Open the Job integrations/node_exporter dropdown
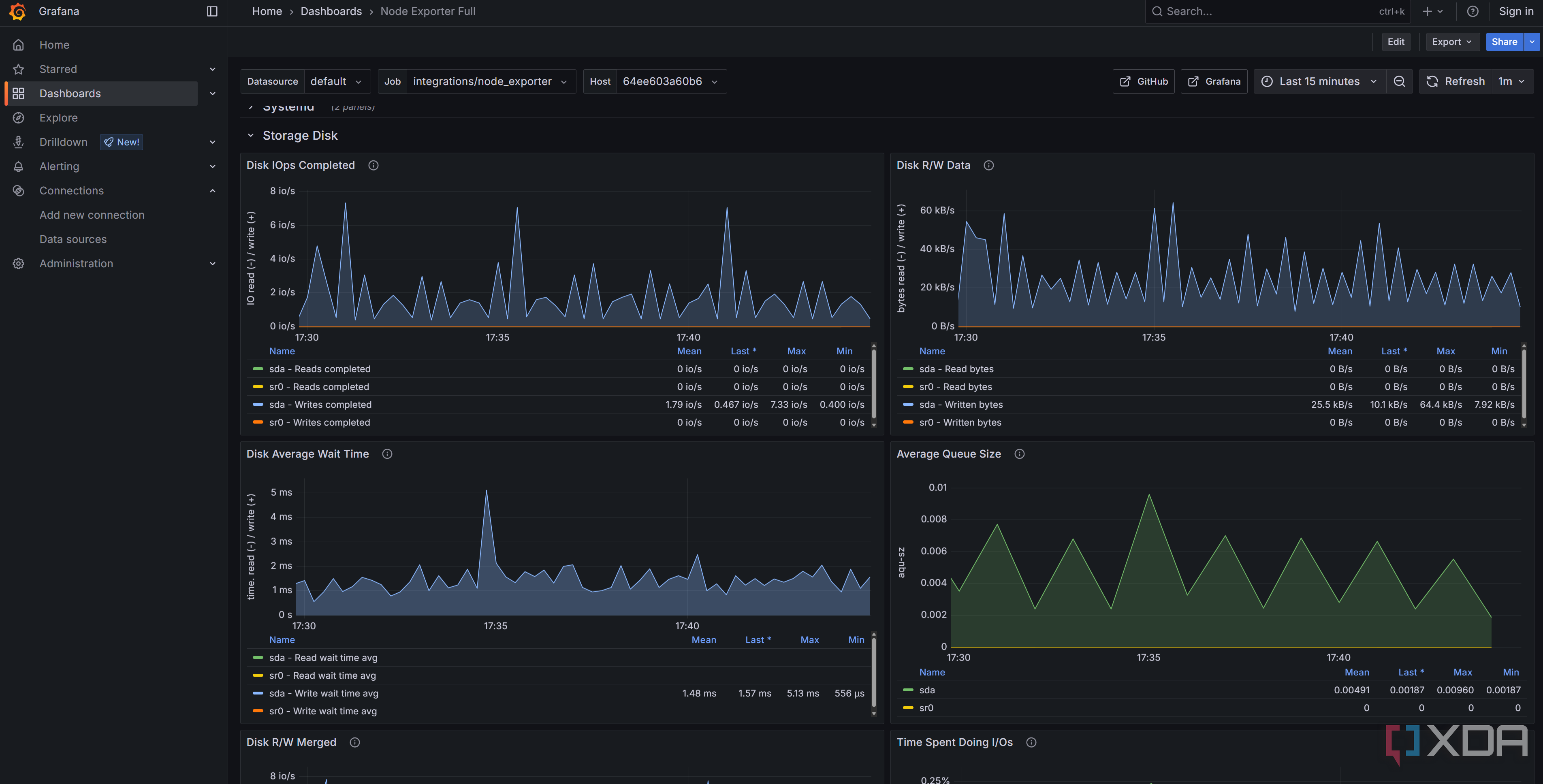 pyautogui.click(x=491, y=81)
